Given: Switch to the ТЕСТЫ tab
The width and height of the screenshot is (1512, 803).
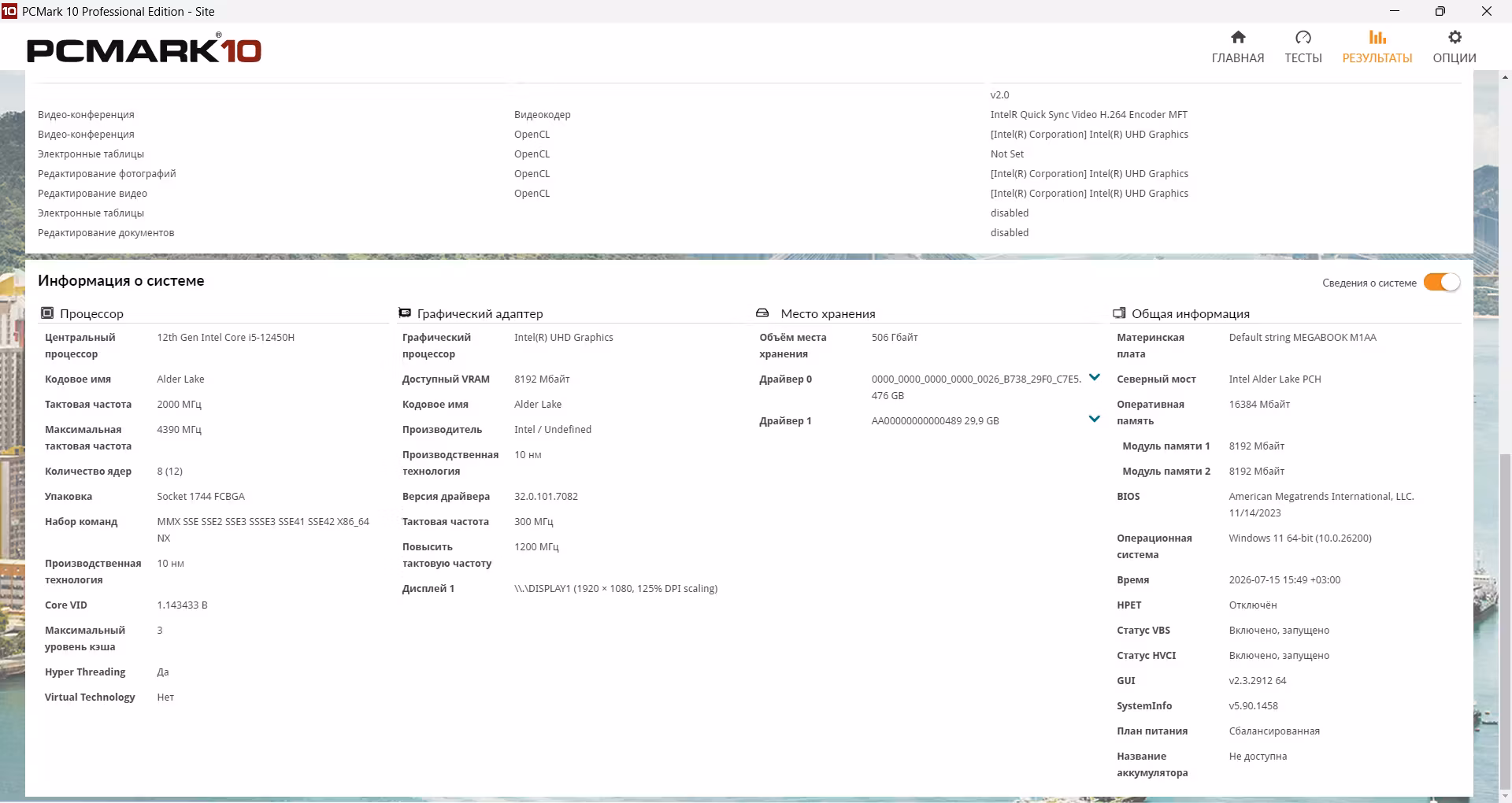Looking at the screenshot, I should point(1303,47).
